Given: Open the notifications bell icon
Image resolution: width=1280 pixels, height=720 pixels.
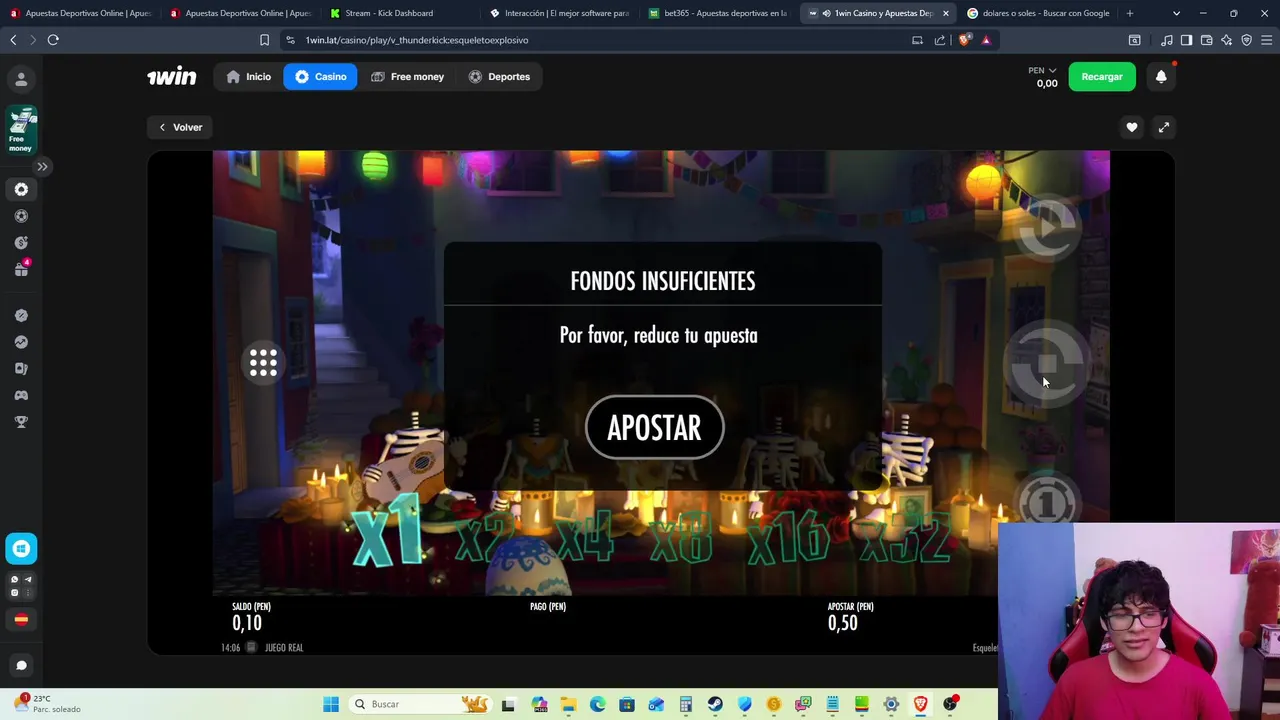Looking at the screenshot, I should [x=1161, y=77].
